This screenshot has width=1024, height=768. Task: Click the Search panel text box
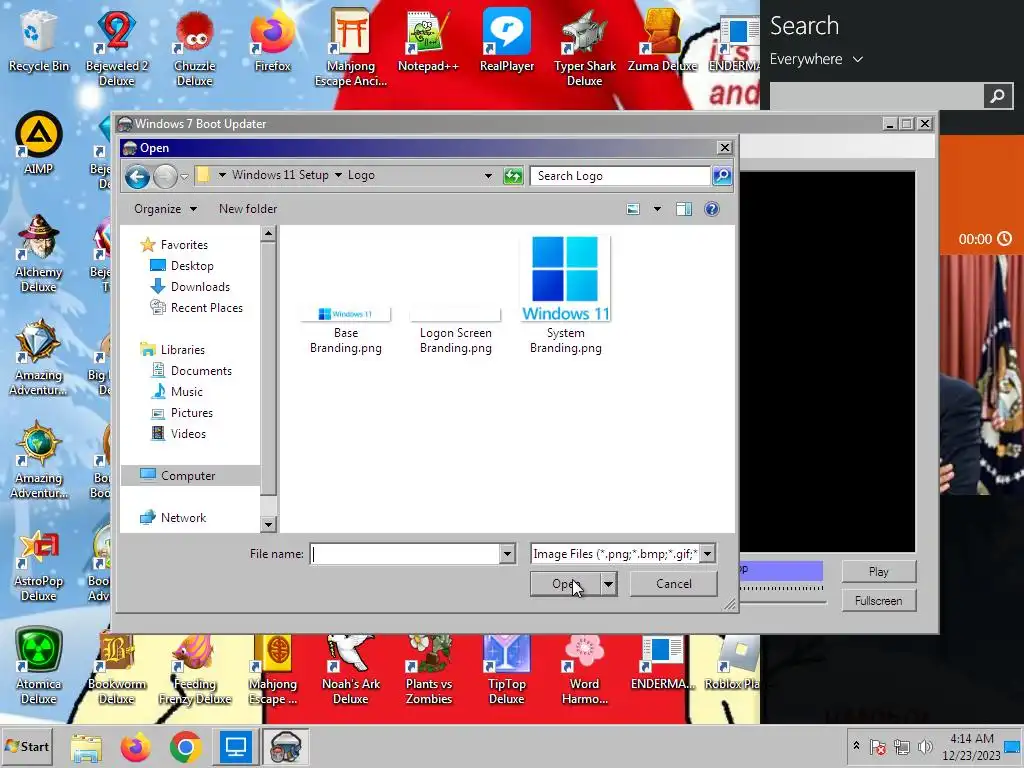[x=877, y=96]
